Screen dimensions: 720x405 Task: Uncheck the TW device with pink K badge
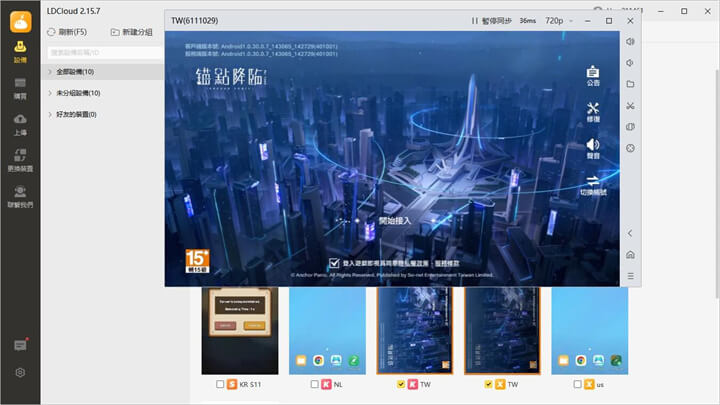point(401,384)
